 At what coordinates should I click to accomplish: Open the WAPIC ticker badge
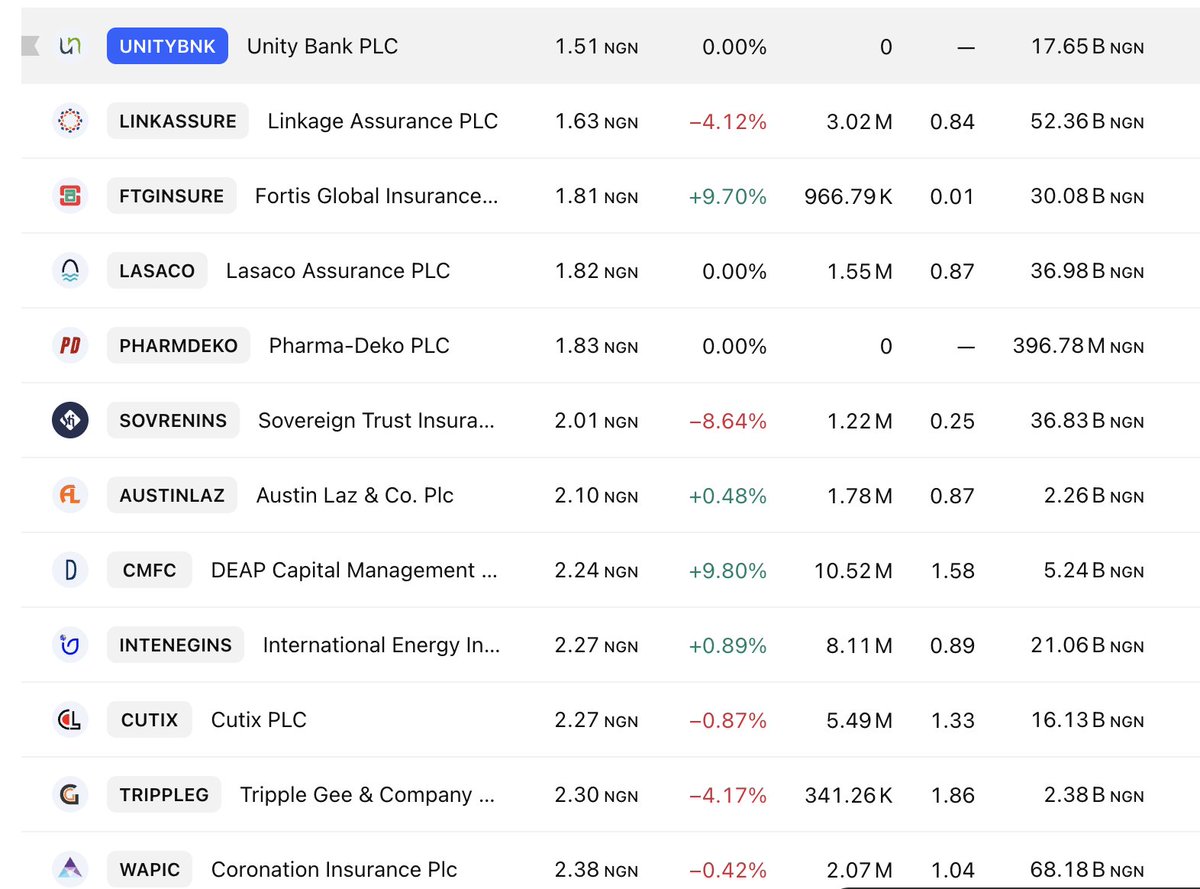coord(150,869)
